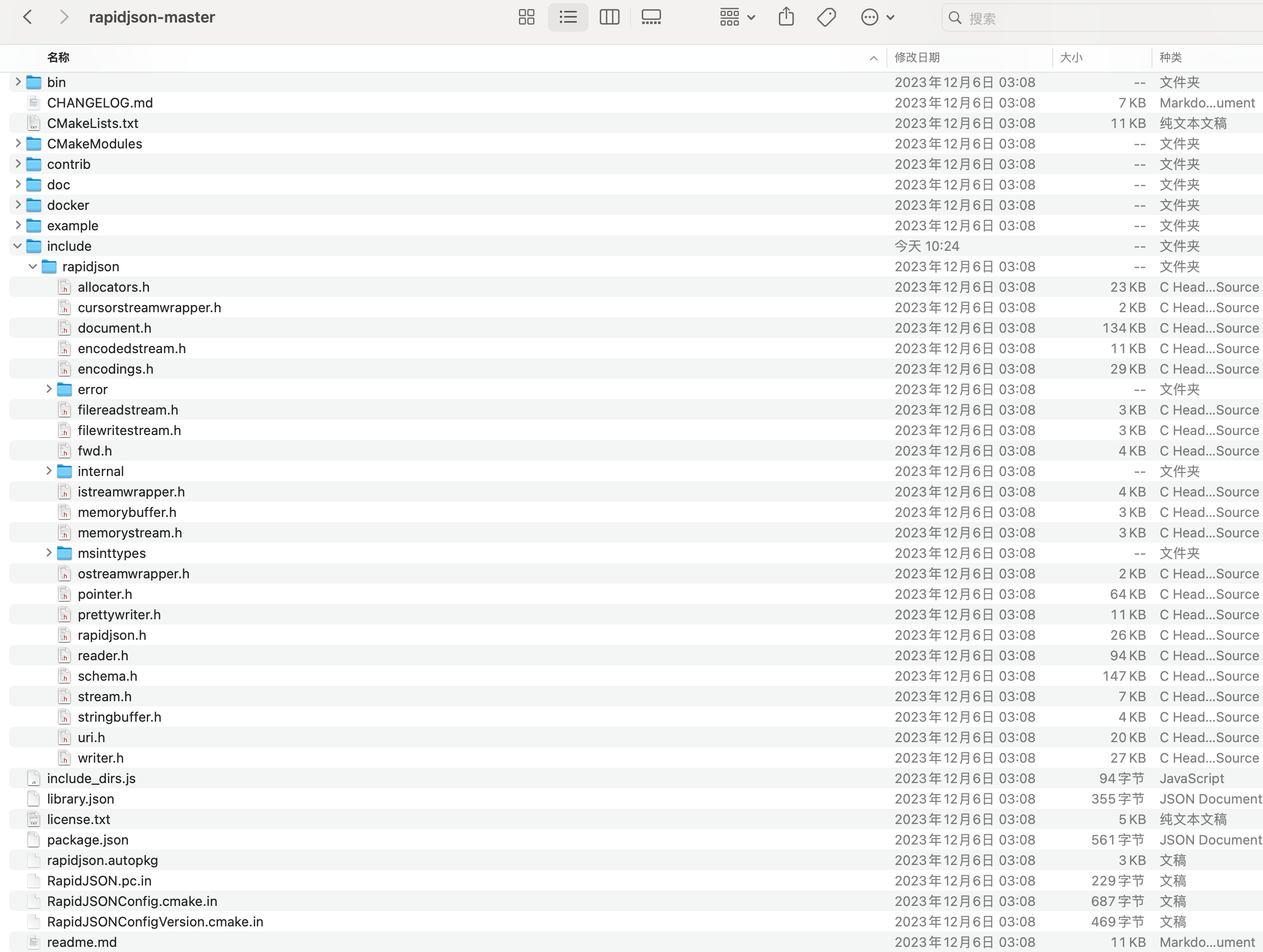Screen dimensions: 1263x952
Task: Switch to icon grid view
Action: click(526, 17)
